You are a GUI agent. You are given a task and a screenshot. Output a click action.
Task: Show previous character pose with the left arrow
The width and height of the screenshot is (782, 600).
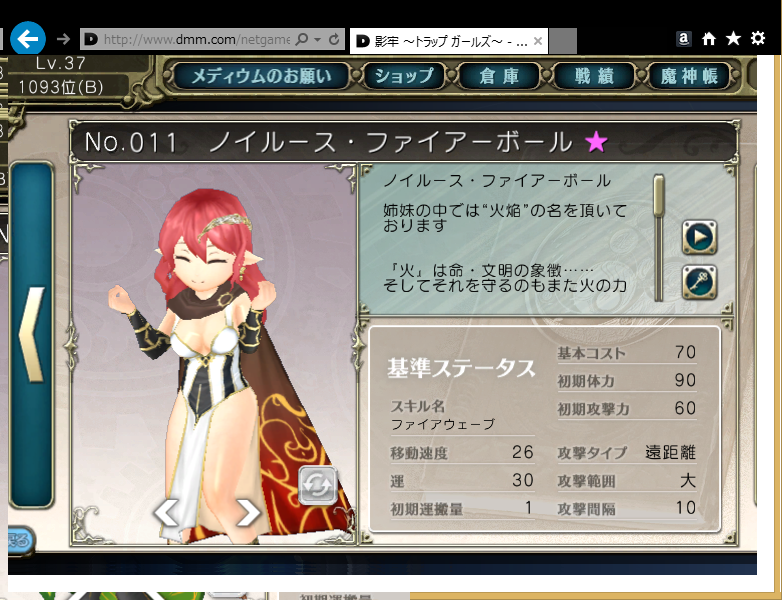tap(167, 512)
